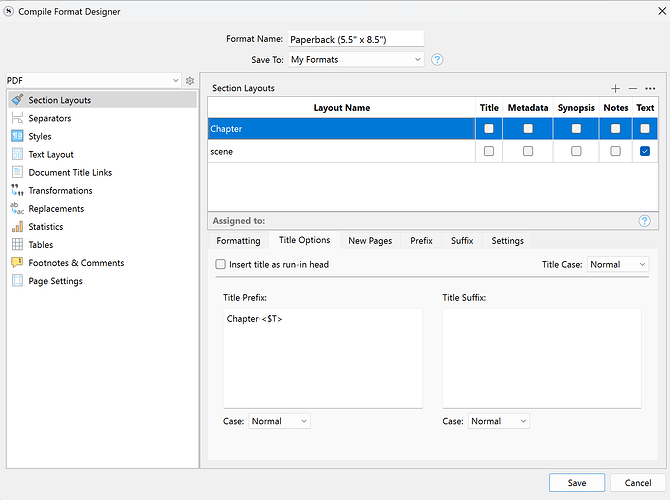670x500 pixels.
Task: Open the PDF format type dropdown
Action: click(x=94, y=80)
